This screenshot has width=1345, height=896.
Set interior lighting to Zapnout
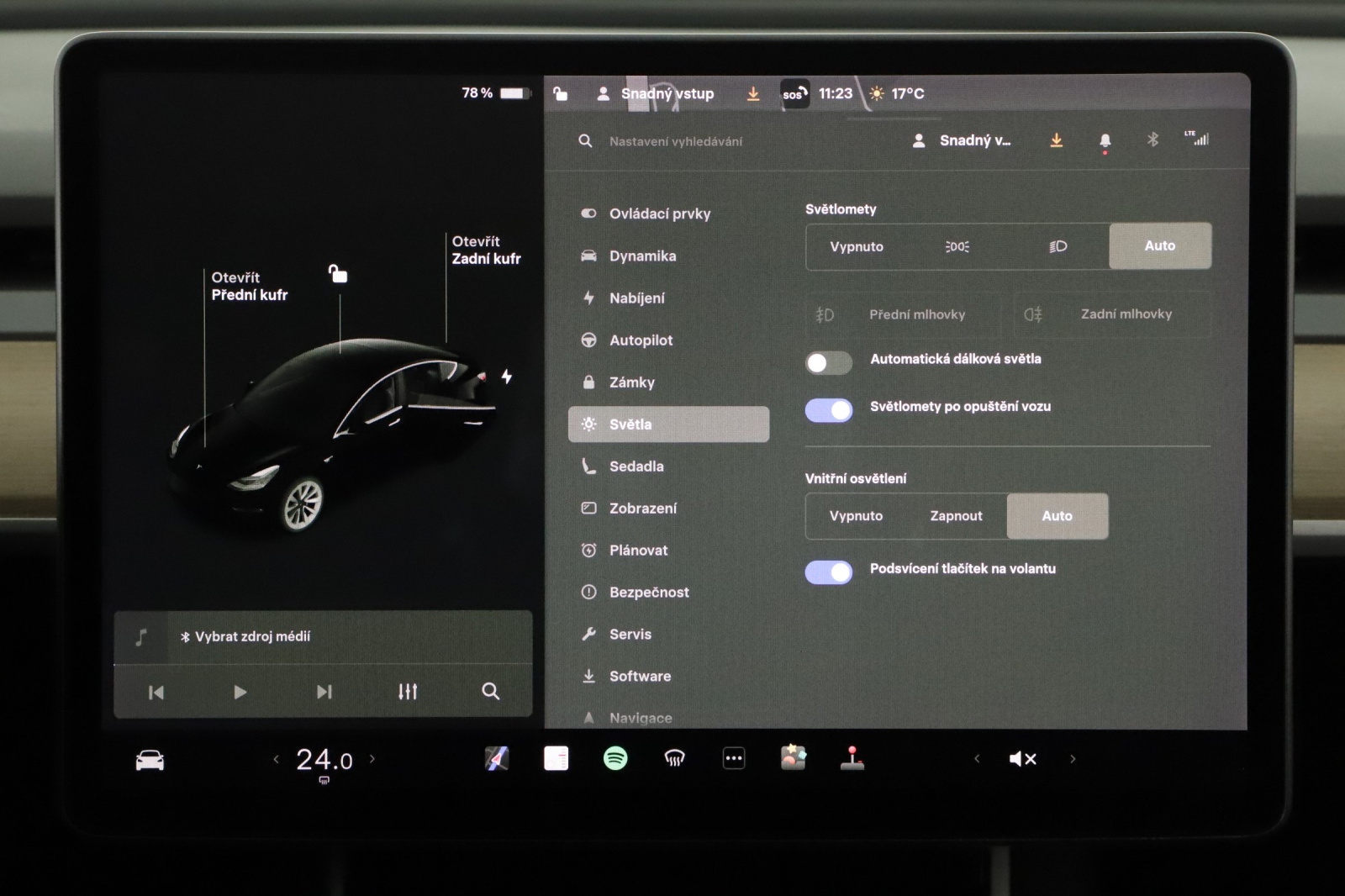[956, 516]
